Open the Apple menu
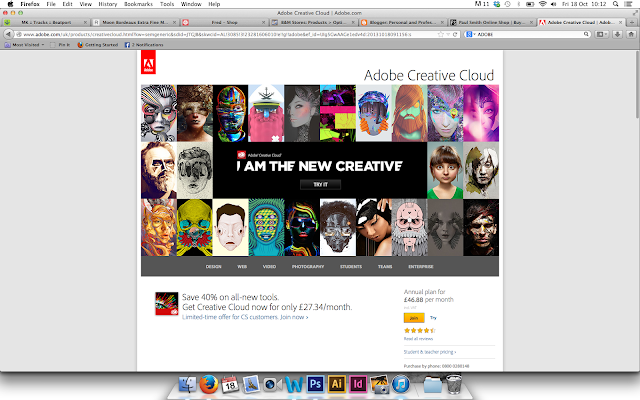This screenshot has height=400, width=640. (x=10, y=4)
